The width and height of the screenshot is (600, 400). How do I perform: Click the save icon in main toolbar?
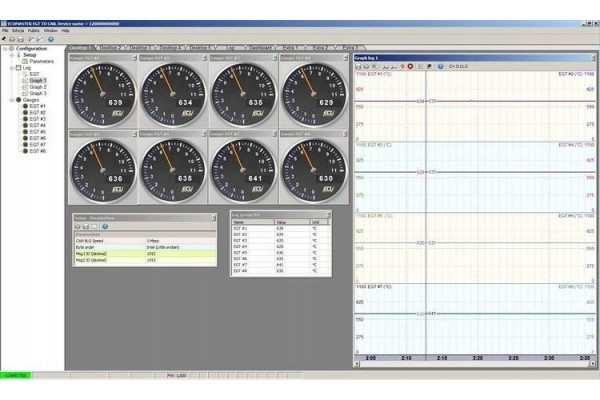click(21, 39)
